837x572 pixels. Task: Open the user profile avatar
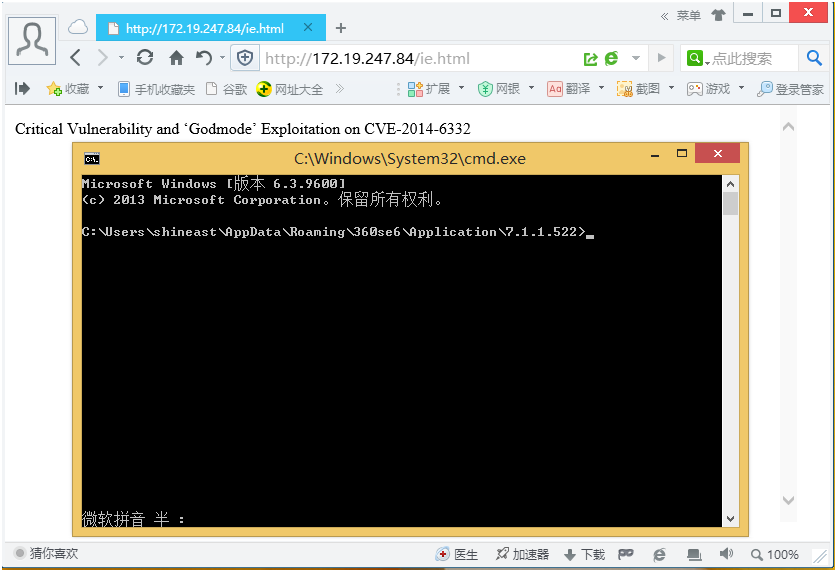[32, 41]
